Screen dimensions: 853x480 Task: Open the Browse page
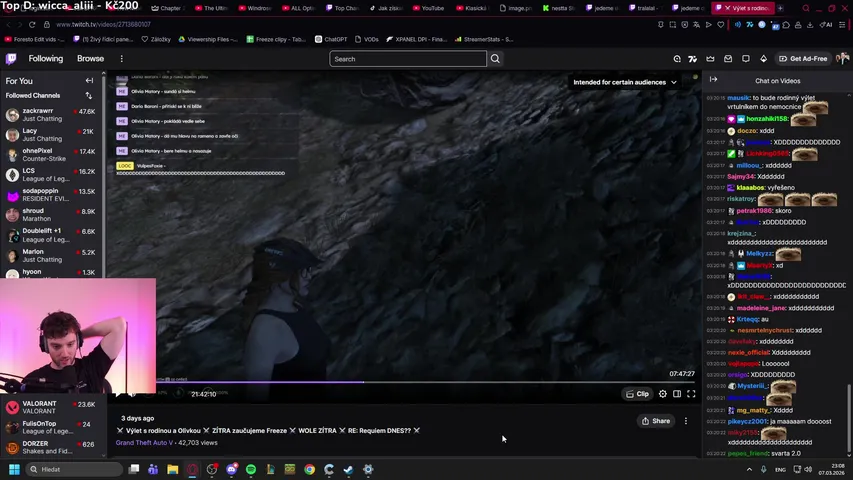[x=90, y=59]
